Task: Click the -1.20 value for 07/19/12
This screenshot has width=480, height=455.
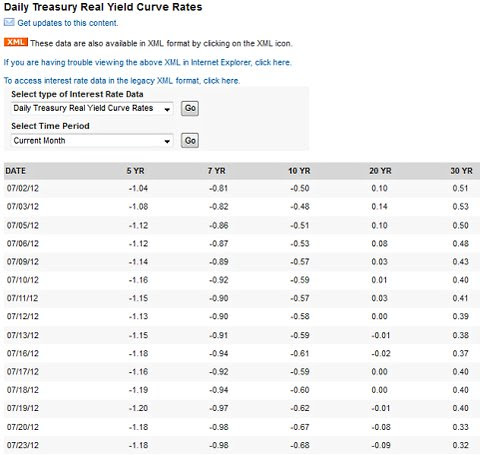Action: pyautogui.click(x=138, y=408)
